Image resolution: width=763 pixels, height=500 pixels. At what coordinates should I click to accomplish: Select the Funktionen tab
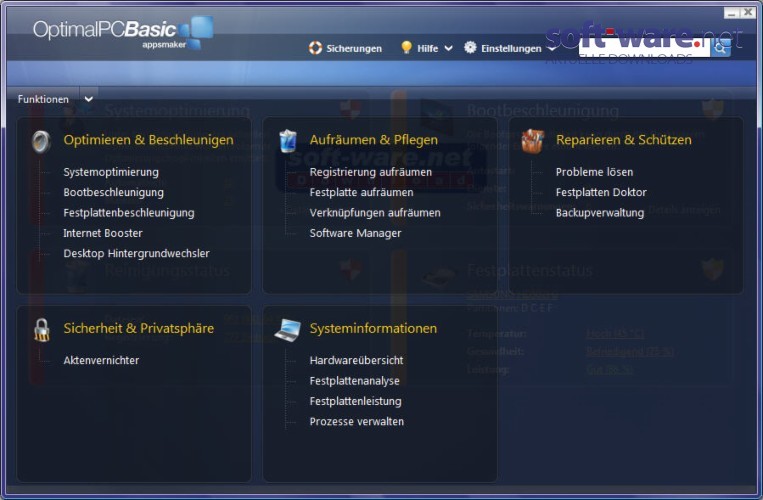pyautogui.click(x=43, y=99)
